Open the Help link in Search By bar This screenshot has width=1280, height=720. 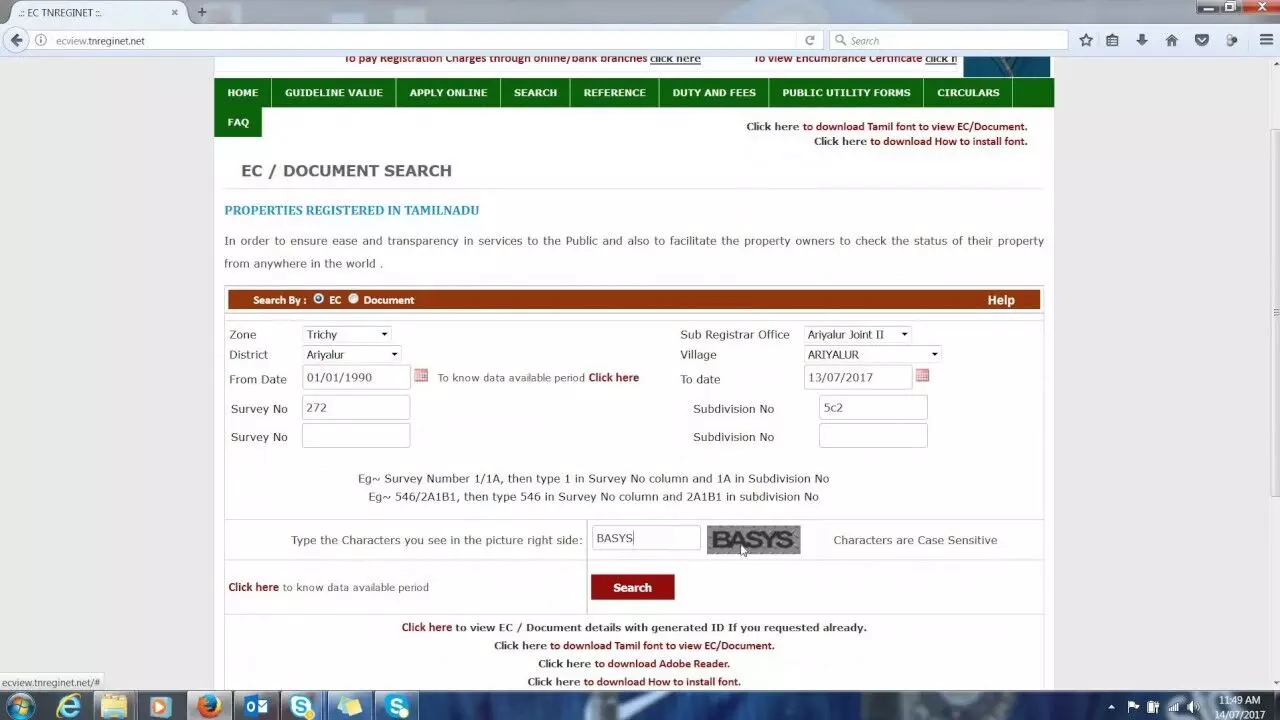coord(1001,300)
